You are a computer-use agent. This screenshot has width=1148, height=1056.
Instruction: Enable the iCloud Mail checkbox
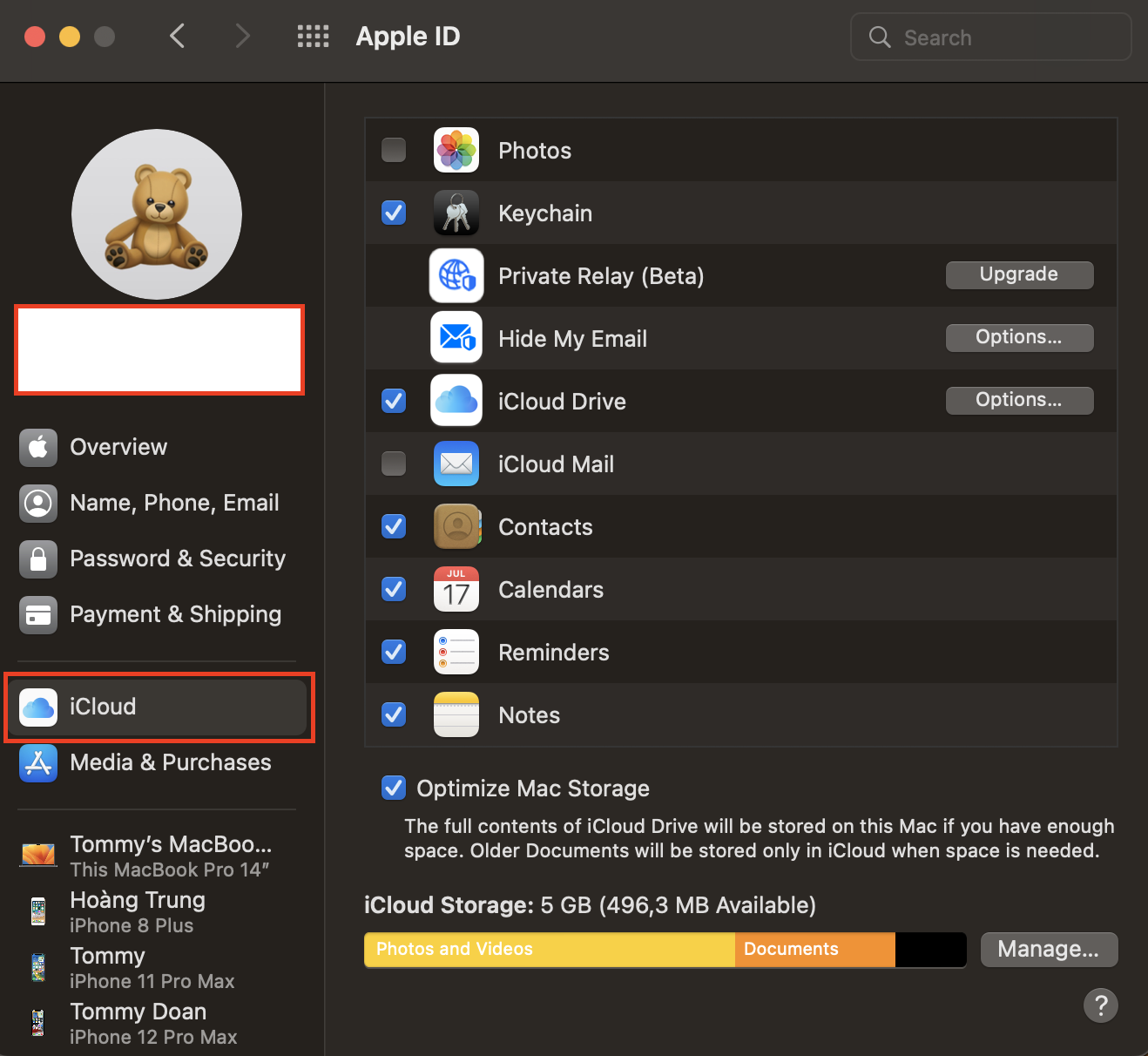coord(394,464)
